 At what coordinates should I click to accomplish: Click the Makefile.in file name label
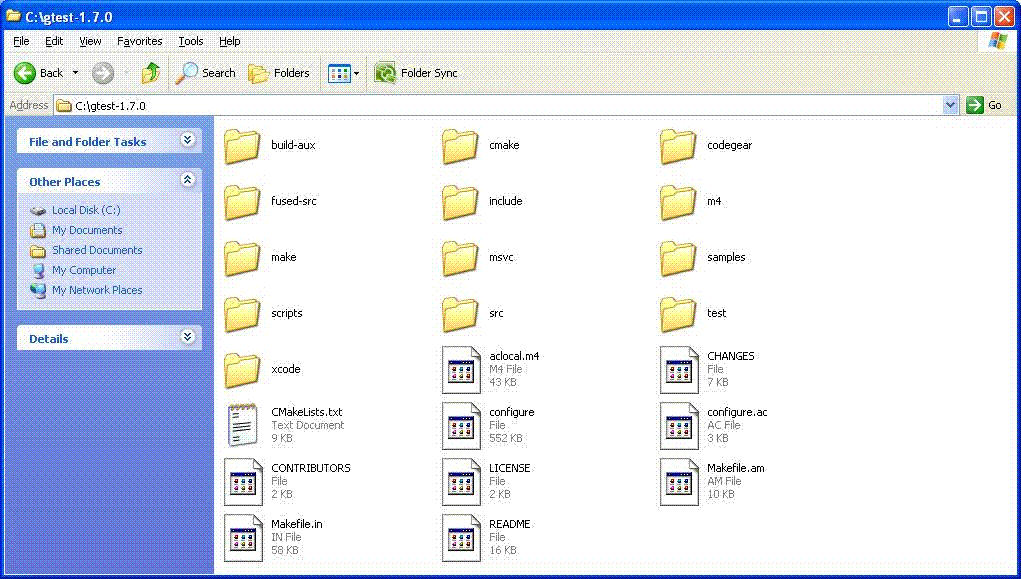297,524
